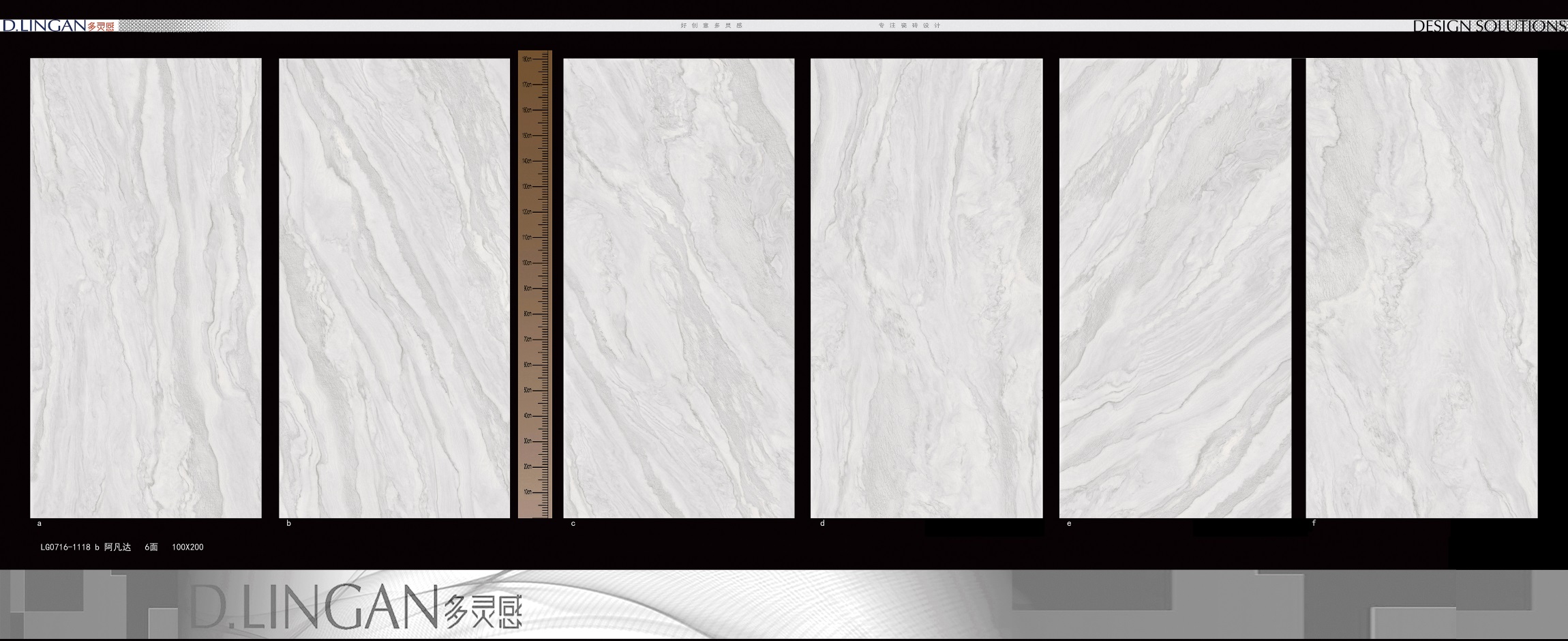The height and width of the screenshot is (641, 1568).
Task: Click the large D.LINGAN footer logo
Action: (x=355, y=607)
